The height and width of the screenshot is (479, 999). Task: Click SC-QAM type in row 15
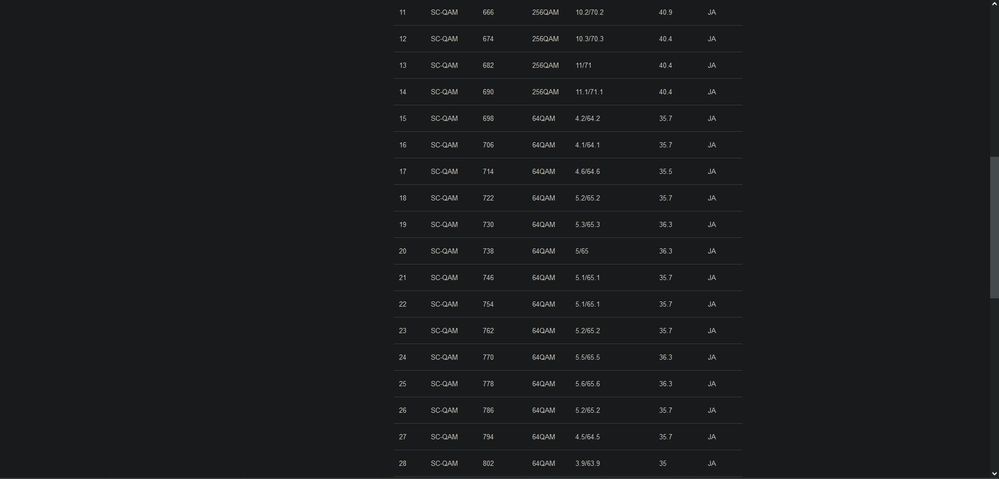click(x=444, y=118)
